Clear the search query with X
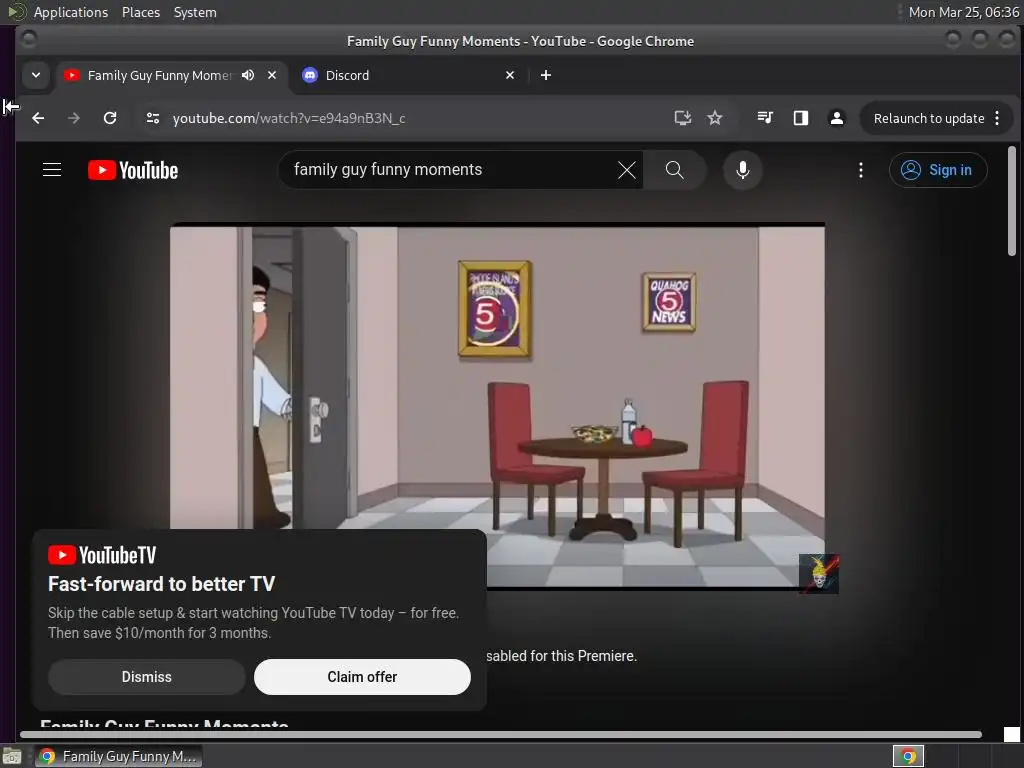This screenshot has height=768, width=1024. [626, 170]
